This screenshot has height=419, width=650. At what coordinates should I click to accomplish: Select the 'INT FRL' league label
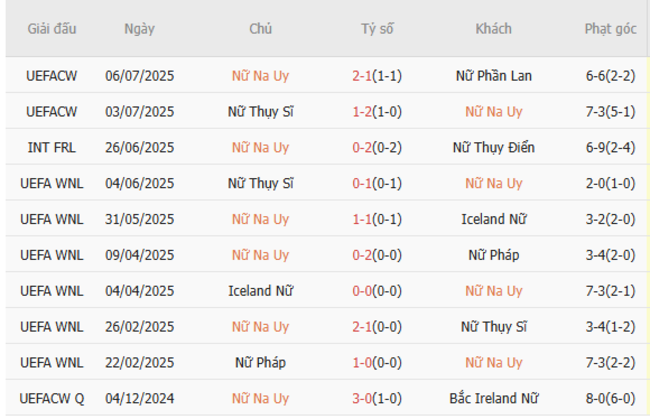click(52, 148)
